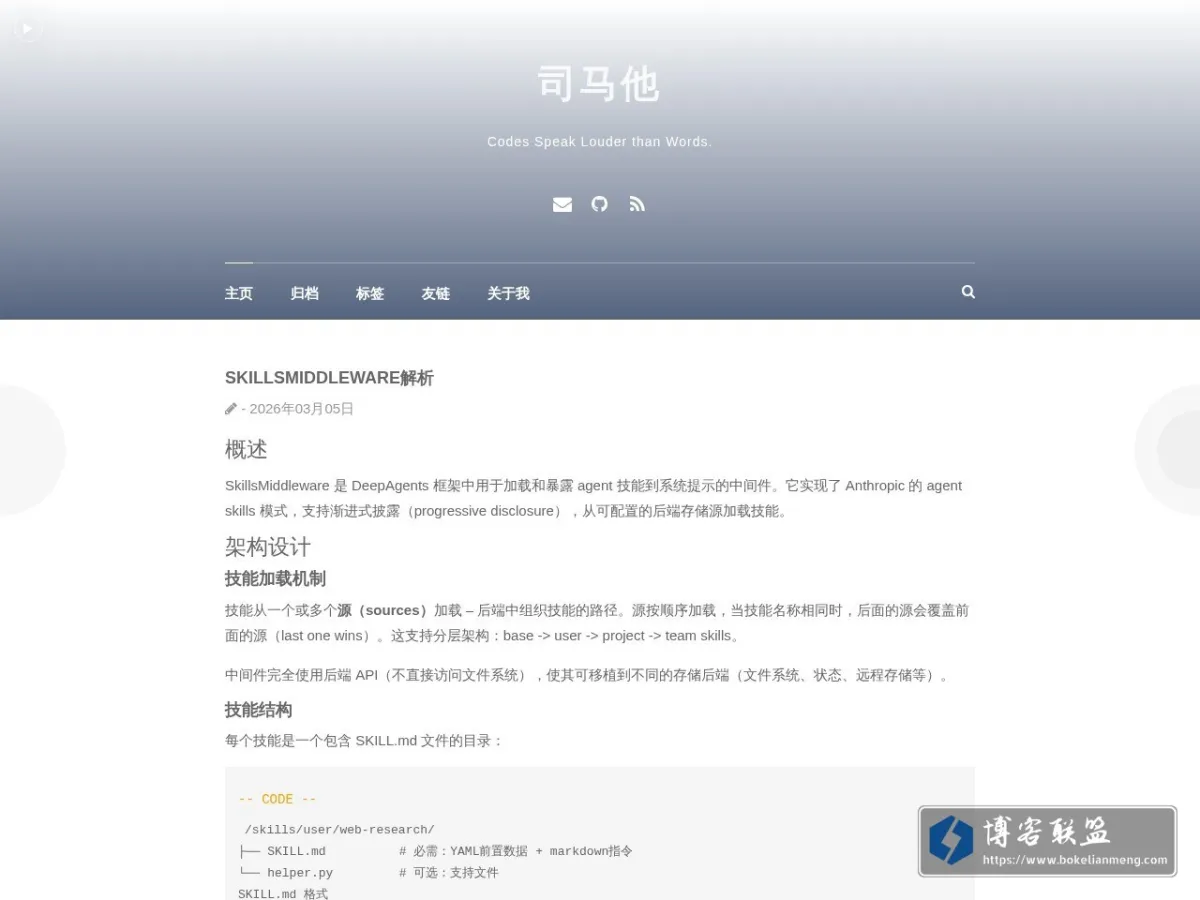
Task: Click the search magnifier icon
Action: tap(968, 292)
